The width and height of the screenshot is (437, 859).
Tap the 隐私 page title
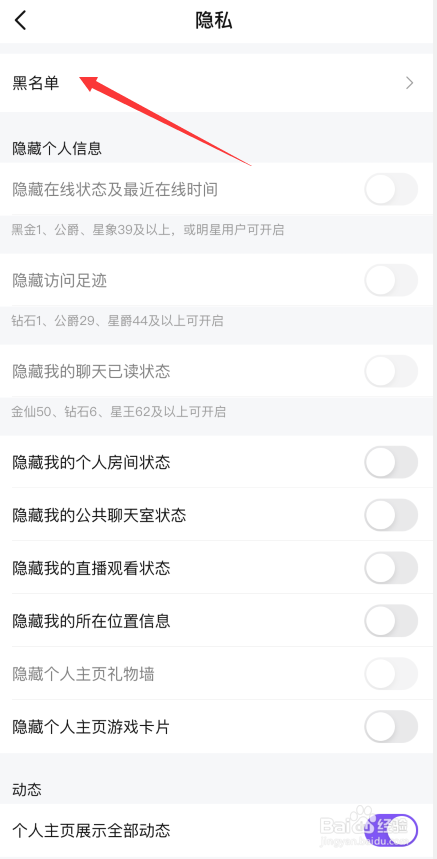point(214,20)
